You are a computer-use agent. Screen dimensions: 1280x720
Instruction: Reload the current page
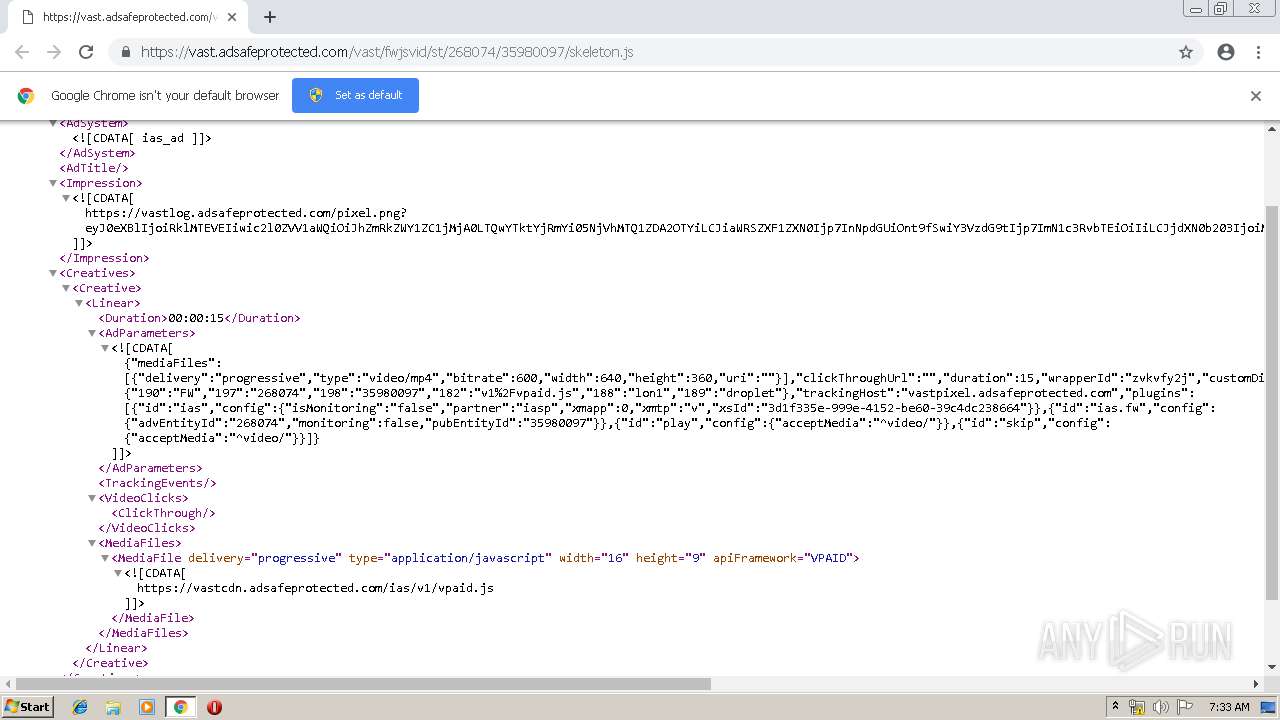(86, 52)
